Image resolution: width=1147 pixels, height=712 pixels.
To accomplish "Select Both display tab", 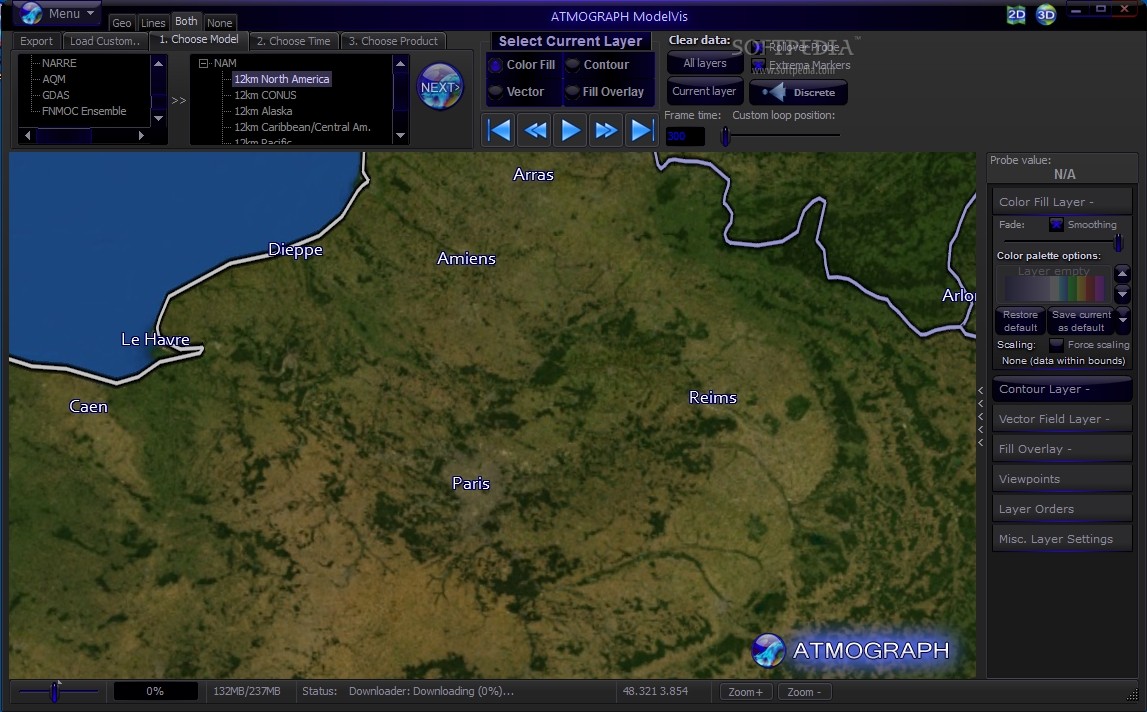I will [x=186, y=21].
